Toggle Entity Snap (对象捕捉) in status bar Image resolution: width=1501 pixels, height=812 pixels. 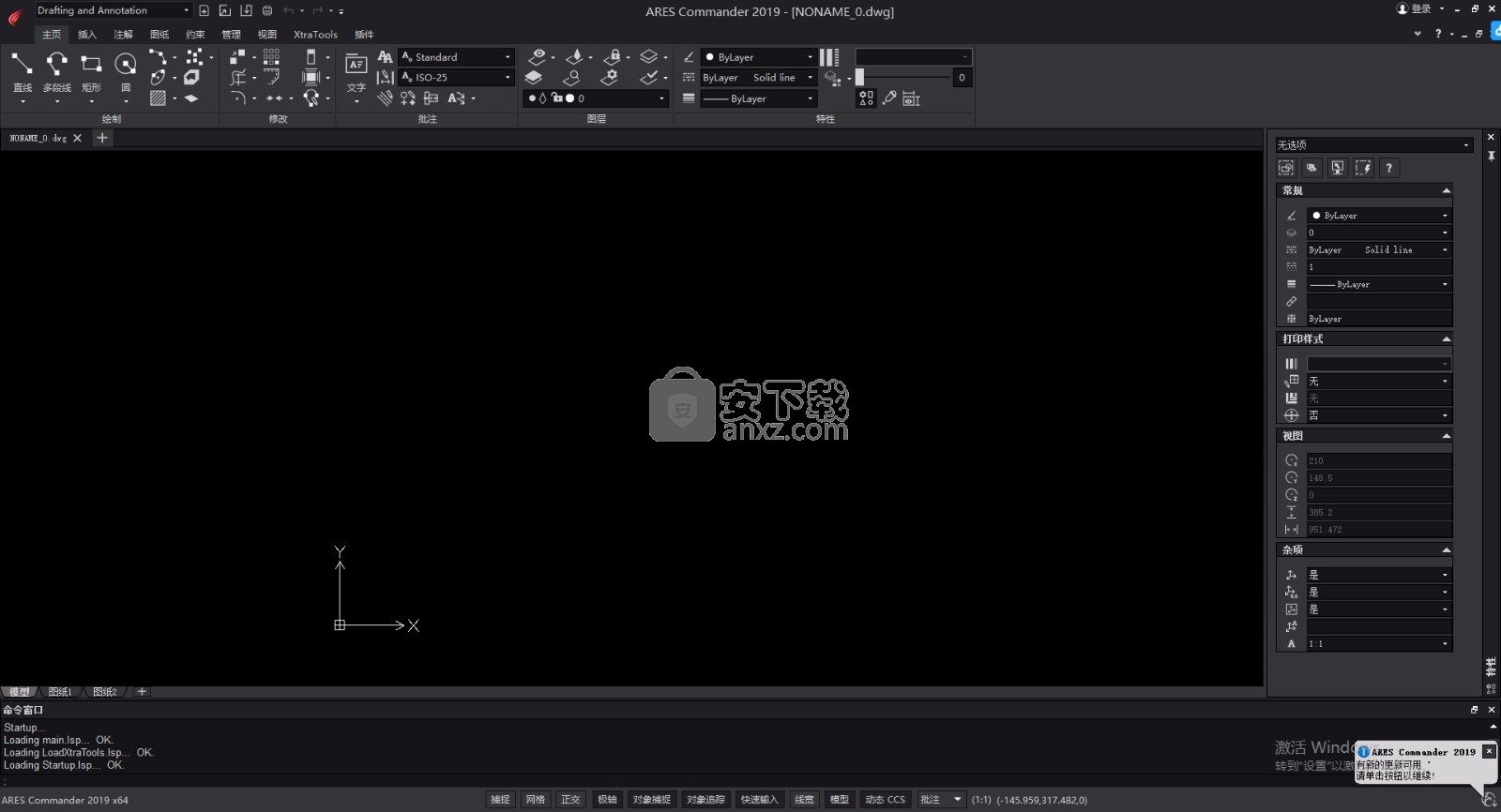[x=652, y=800]
